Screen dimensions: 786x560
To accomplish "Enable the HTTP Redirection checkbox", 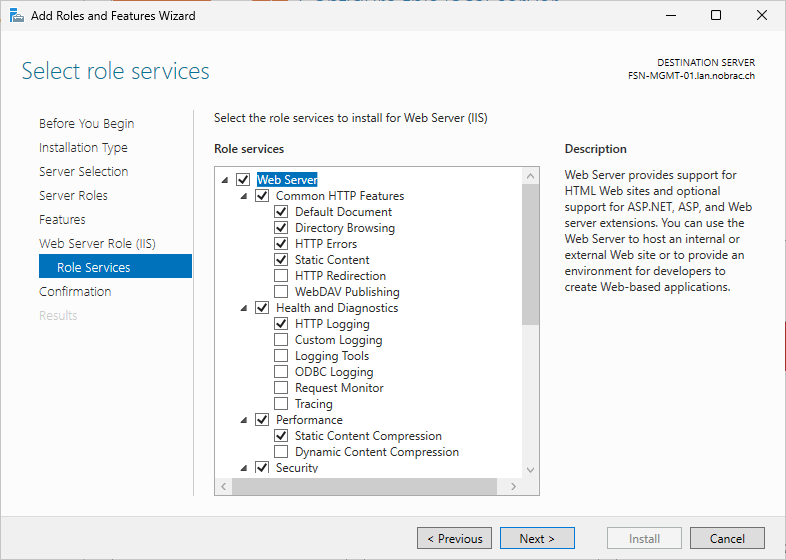I will click(x=281, y=276).
